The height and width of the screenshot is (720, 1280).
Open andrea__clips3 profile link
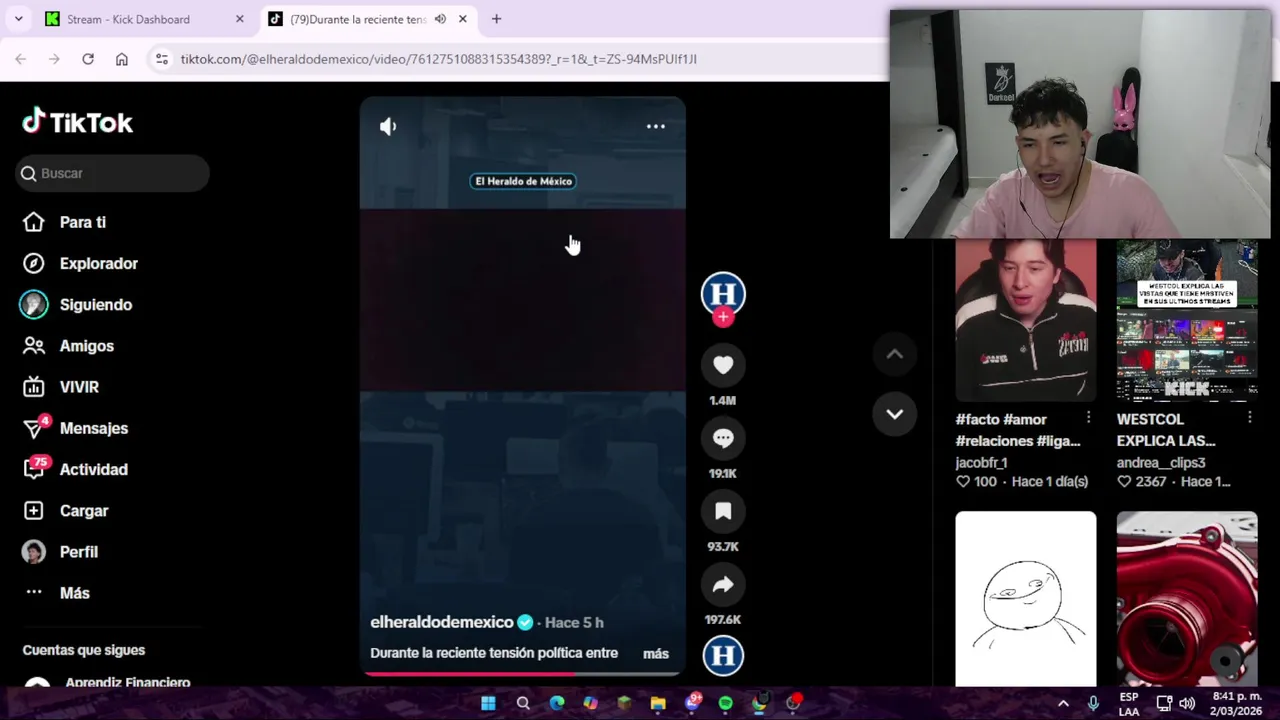coord(1161,463)
